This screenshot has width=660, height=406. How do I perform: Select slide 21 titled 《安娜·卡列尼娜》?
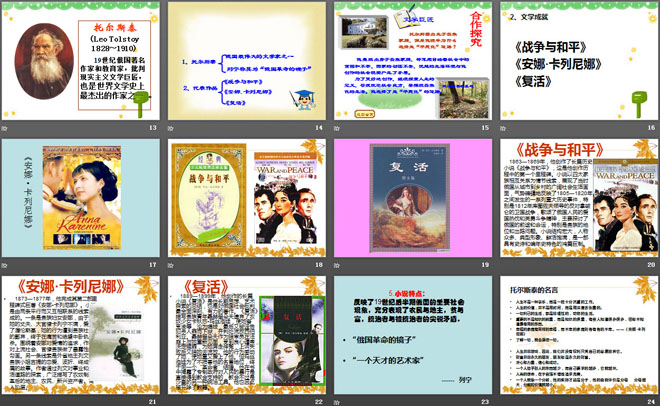81,335
